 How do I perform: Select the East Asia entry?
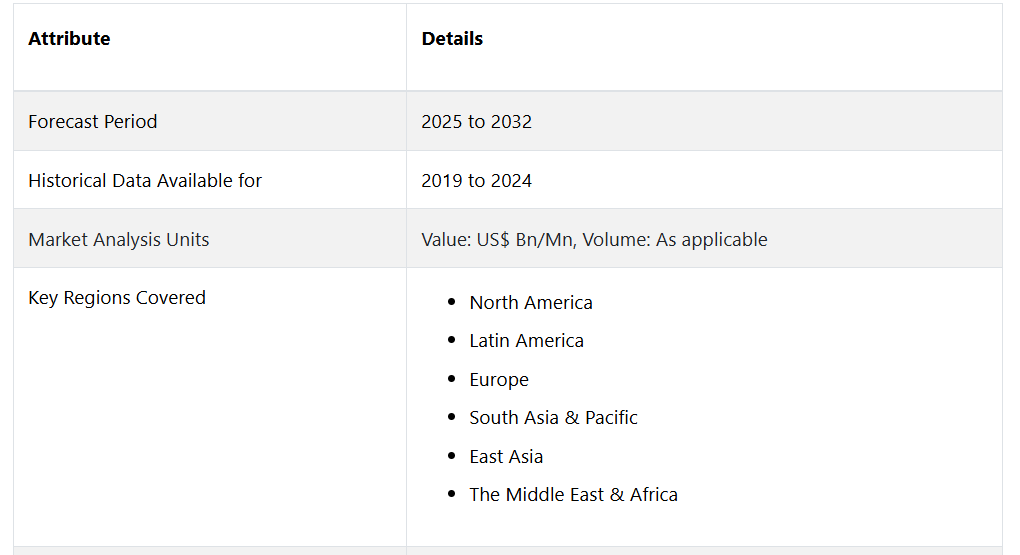click(x=506, y=456)
